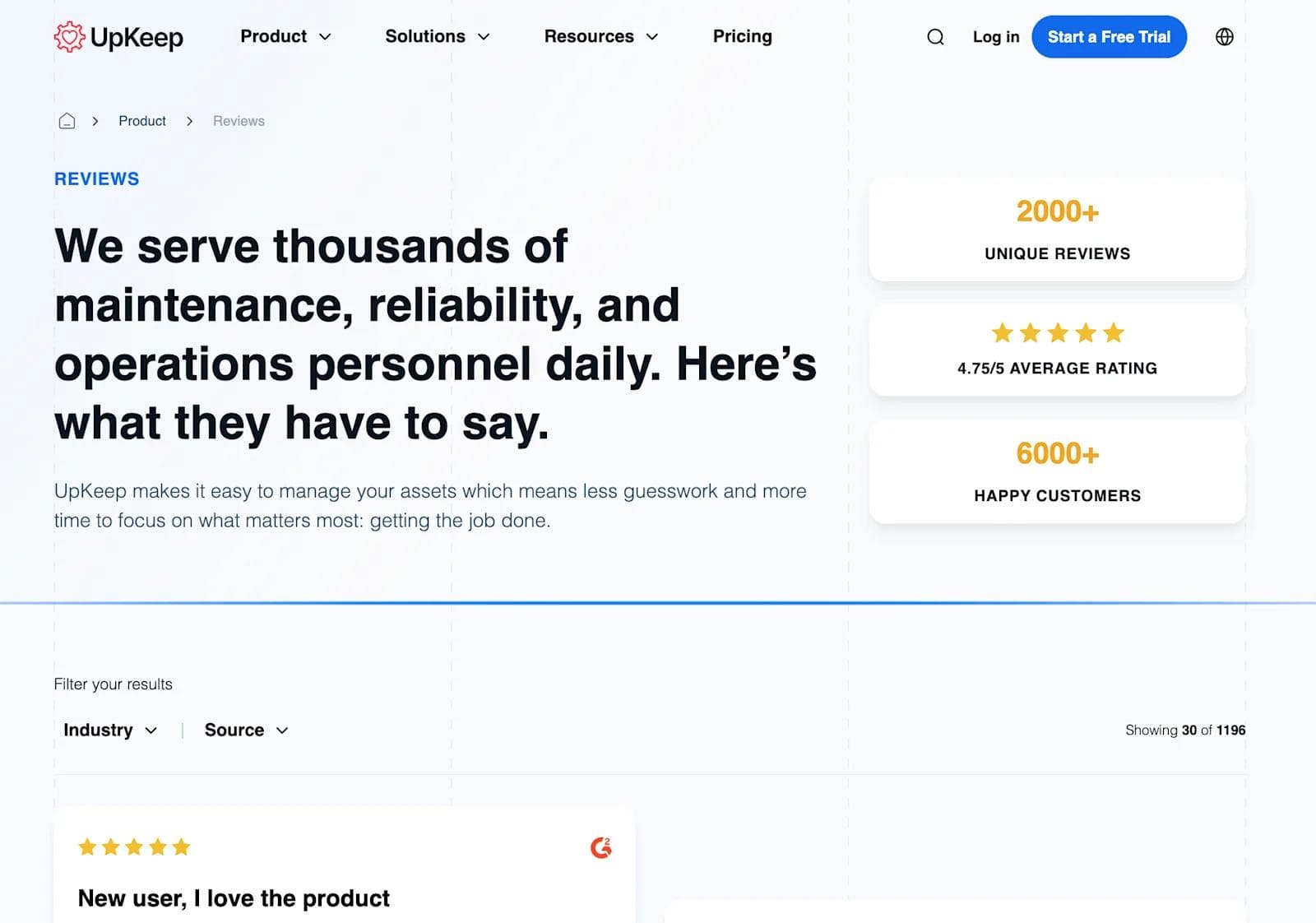The height and width of the screenshot is (923, 1316).
Task: Open the search magnifier icon
Action: coord(934,36)
